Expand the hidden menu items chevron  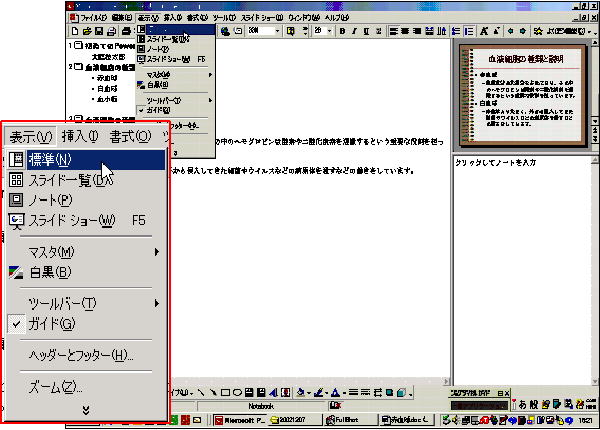coord(86,409)
